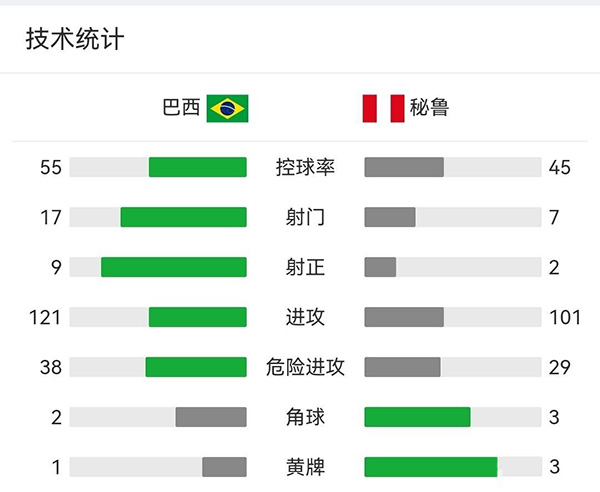Screen dimensions: 600x492
Task: Click the 控球率 stat label
Action: 305,167
